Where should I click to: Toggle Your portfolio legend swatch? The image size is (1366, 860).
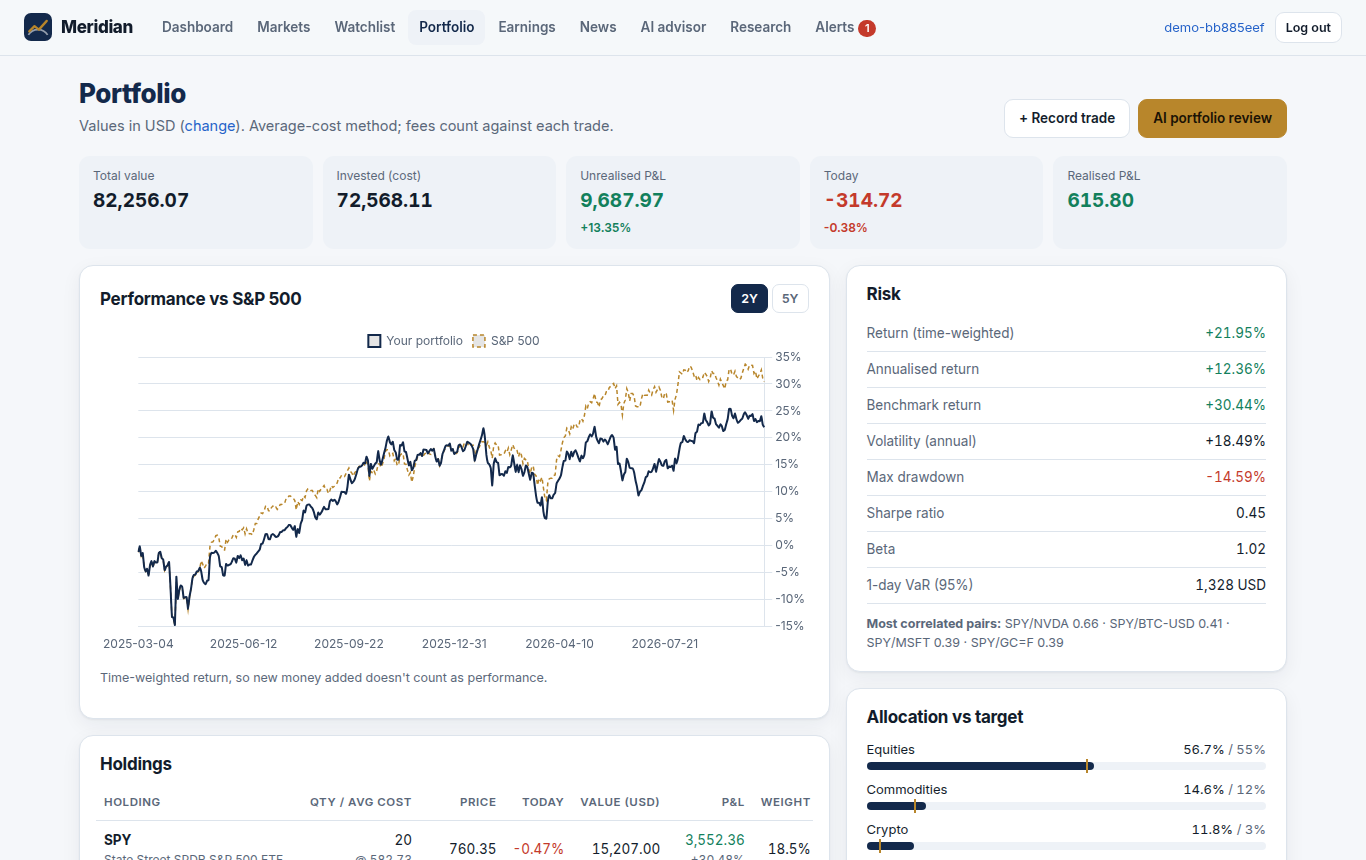coord(374,341)
